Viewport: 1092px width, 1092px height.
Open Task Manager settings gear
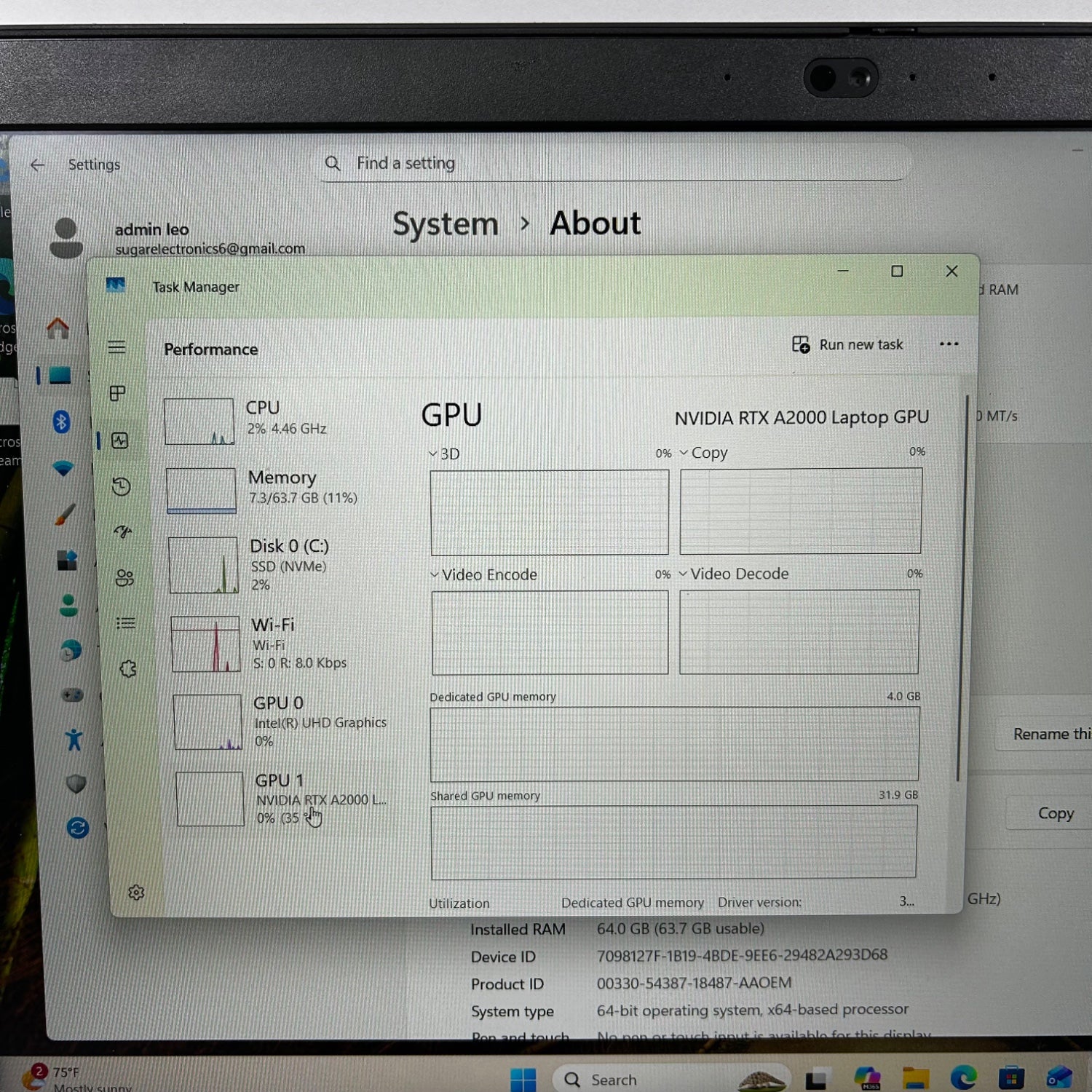(136, 893)
